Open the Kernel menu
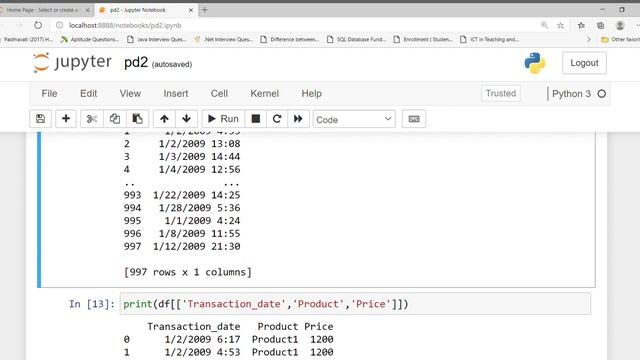640x360 pixels. [x=264, y=93]
